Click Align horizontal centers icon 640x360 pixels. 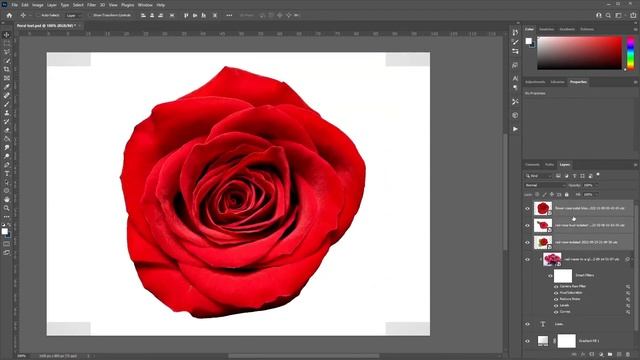pos(152,16)
